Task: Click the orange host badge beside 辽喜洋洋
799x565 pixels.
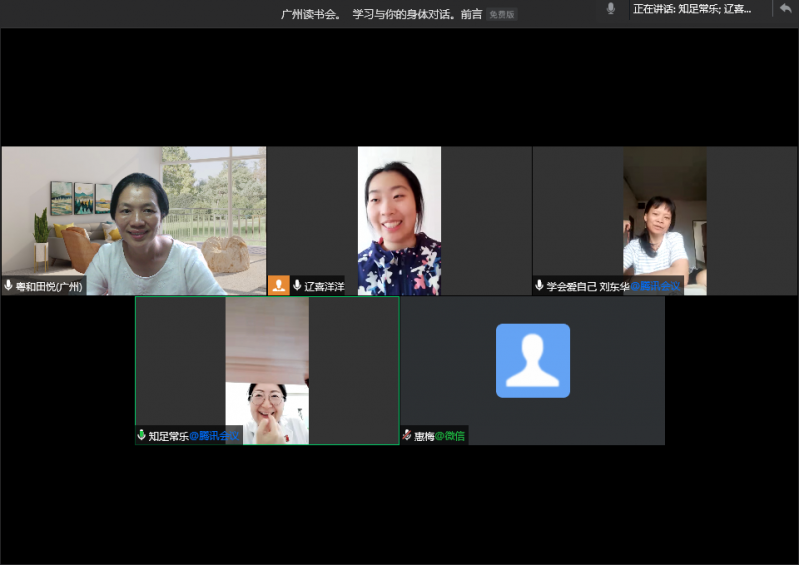Action: point(279,285)
